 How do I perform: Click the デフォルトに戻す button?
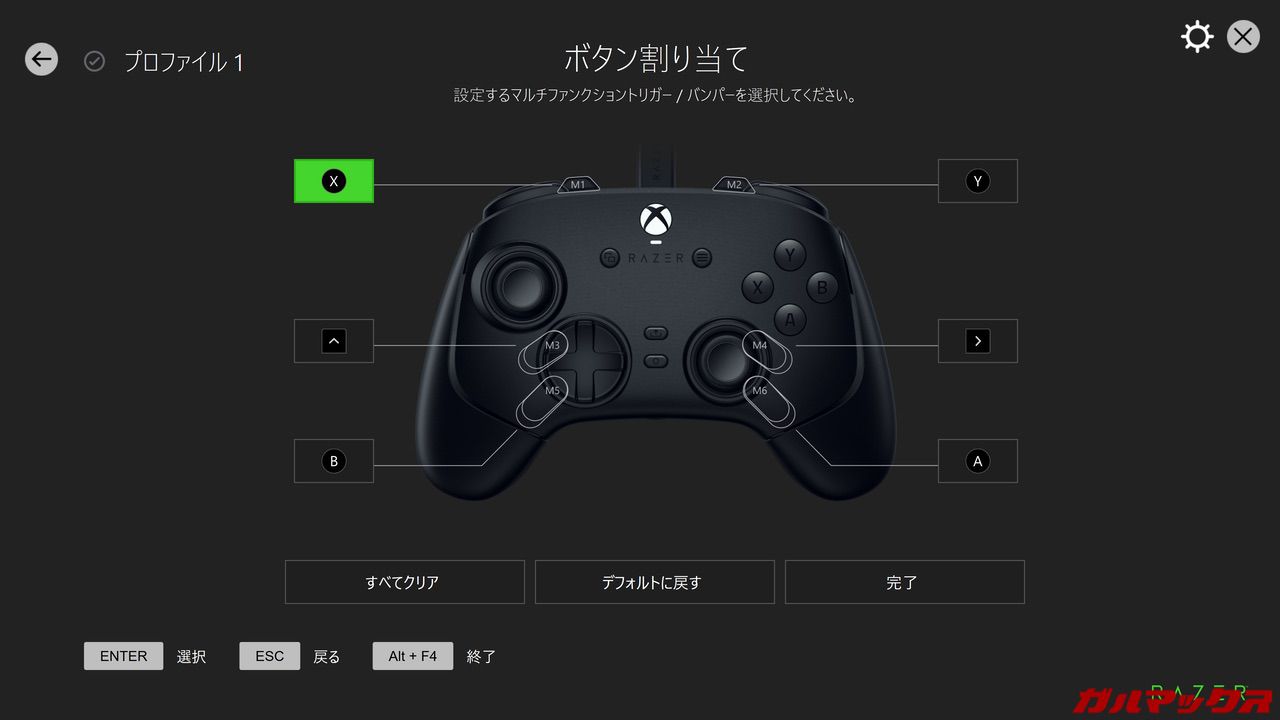click(x=655, y=582)
